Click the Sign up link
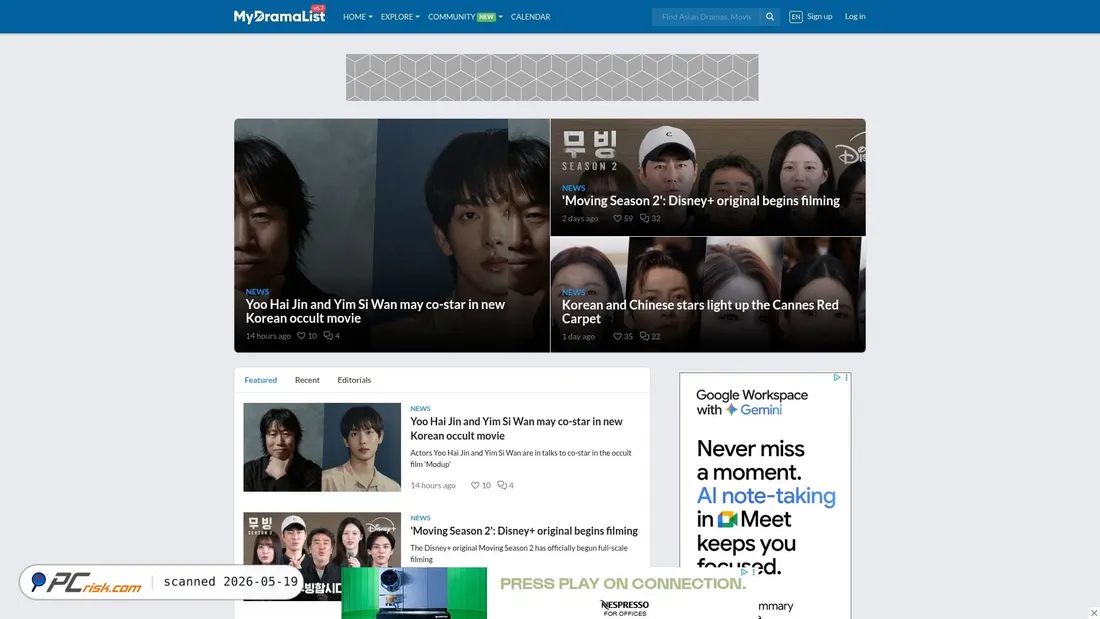Viewport: 1100px width, 619px height. click(x=819, y=16)
